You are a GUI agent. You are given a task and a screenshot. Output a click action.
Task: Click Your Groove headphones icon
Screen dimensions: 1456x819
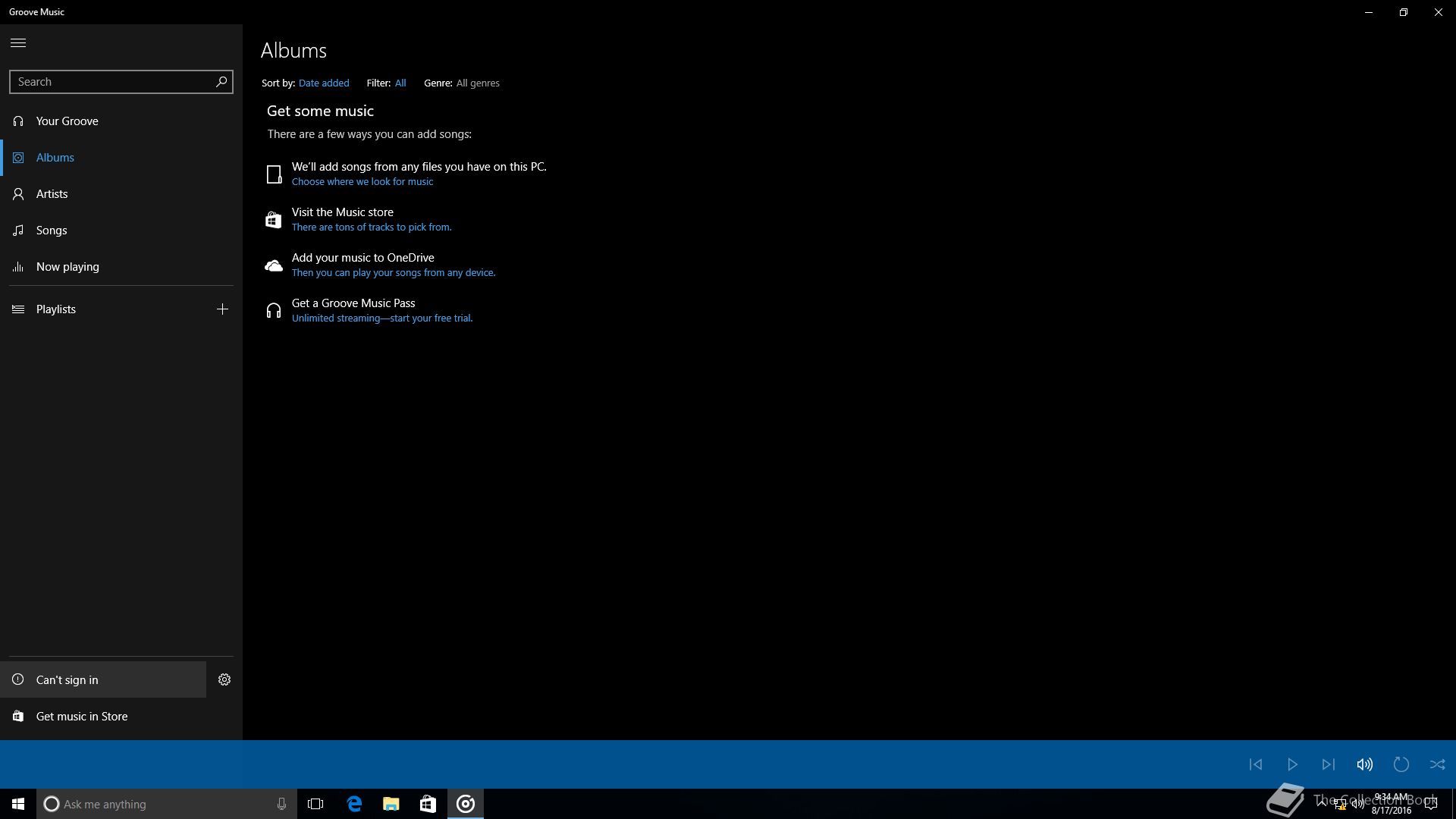[18, 121]
